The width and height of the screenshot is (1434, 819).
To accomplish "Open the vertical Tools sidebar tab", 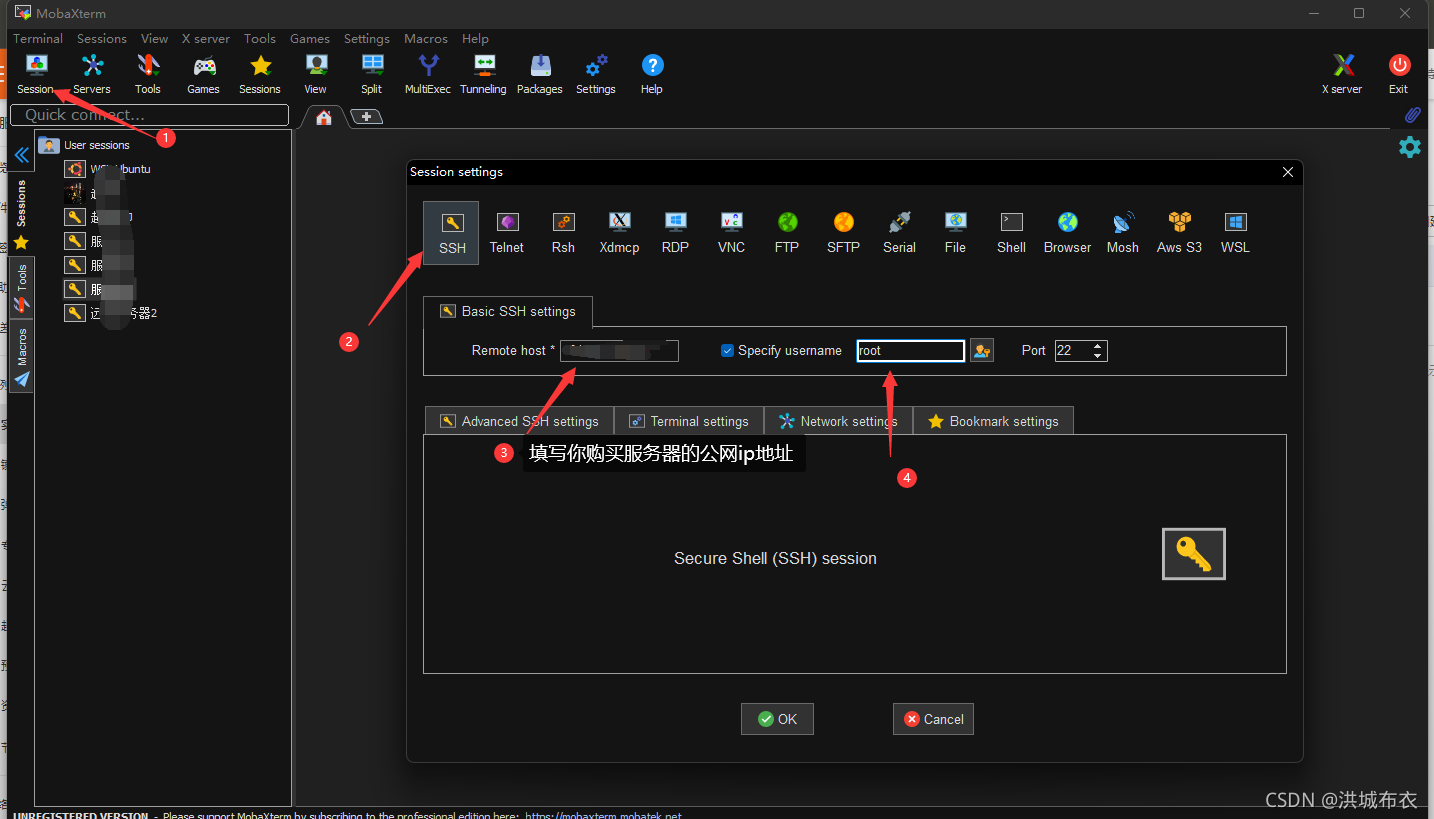I will pyautogui.click(x=21, y=288).
